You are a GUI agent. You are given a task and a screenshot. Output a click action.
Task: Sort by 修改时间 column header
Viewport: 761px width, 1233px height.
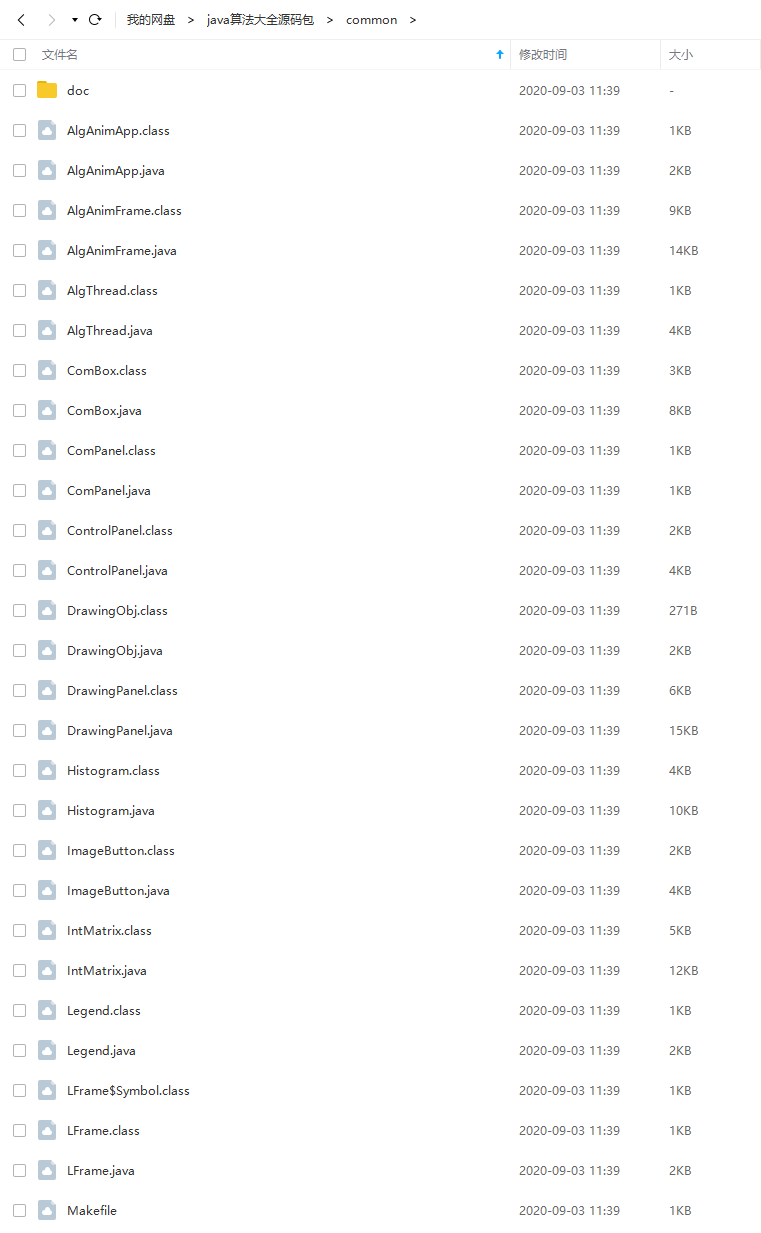click(543, 55)
